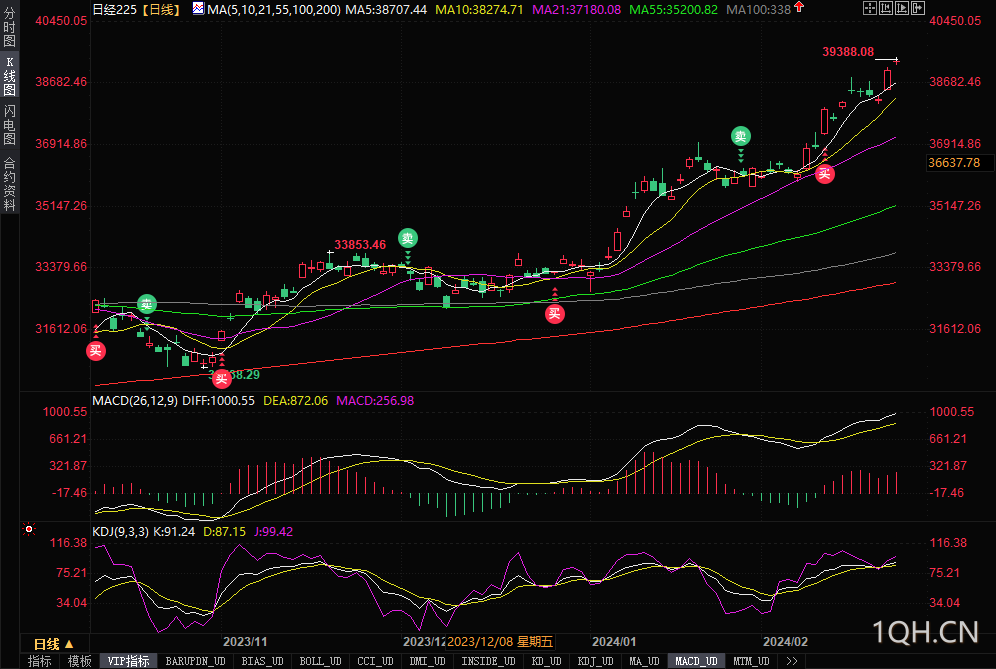Open the 分时图 view in the sidebar
This screenshot has height=669, width=996.
pyautogui.click(x=10, y=26)
